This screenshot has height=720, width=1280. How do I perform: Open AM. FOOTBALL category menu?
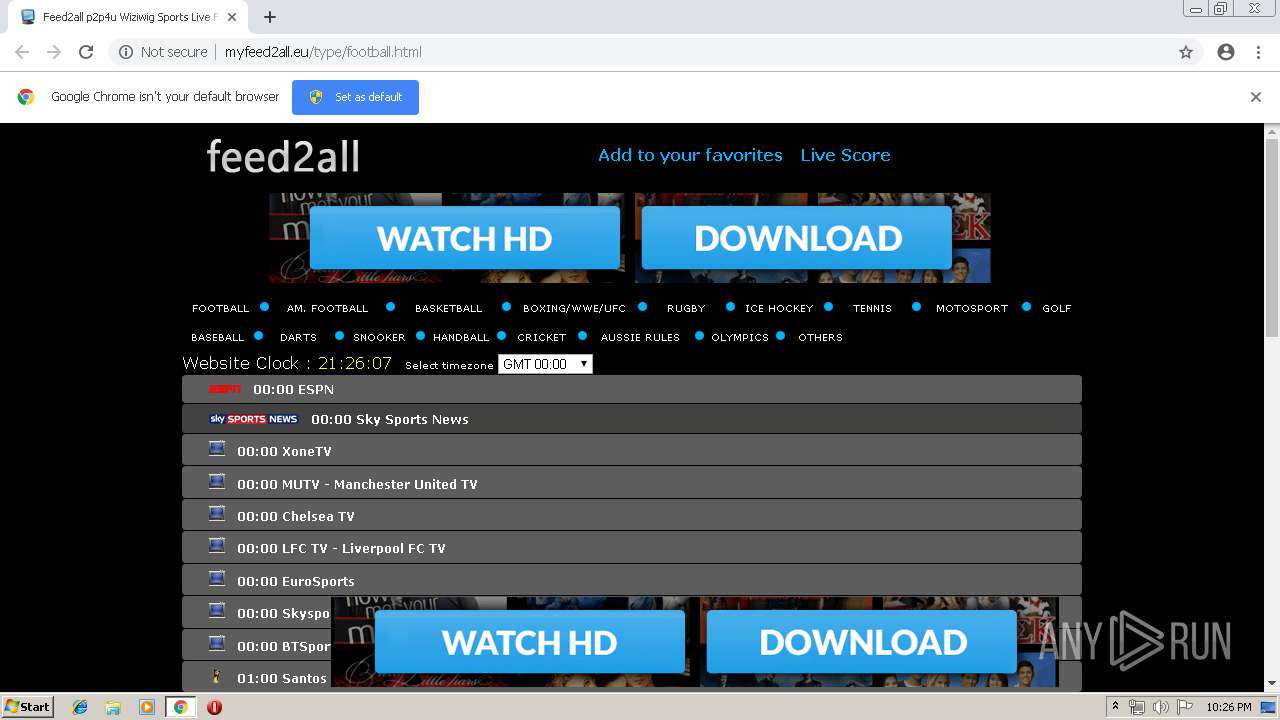point(327,308)
